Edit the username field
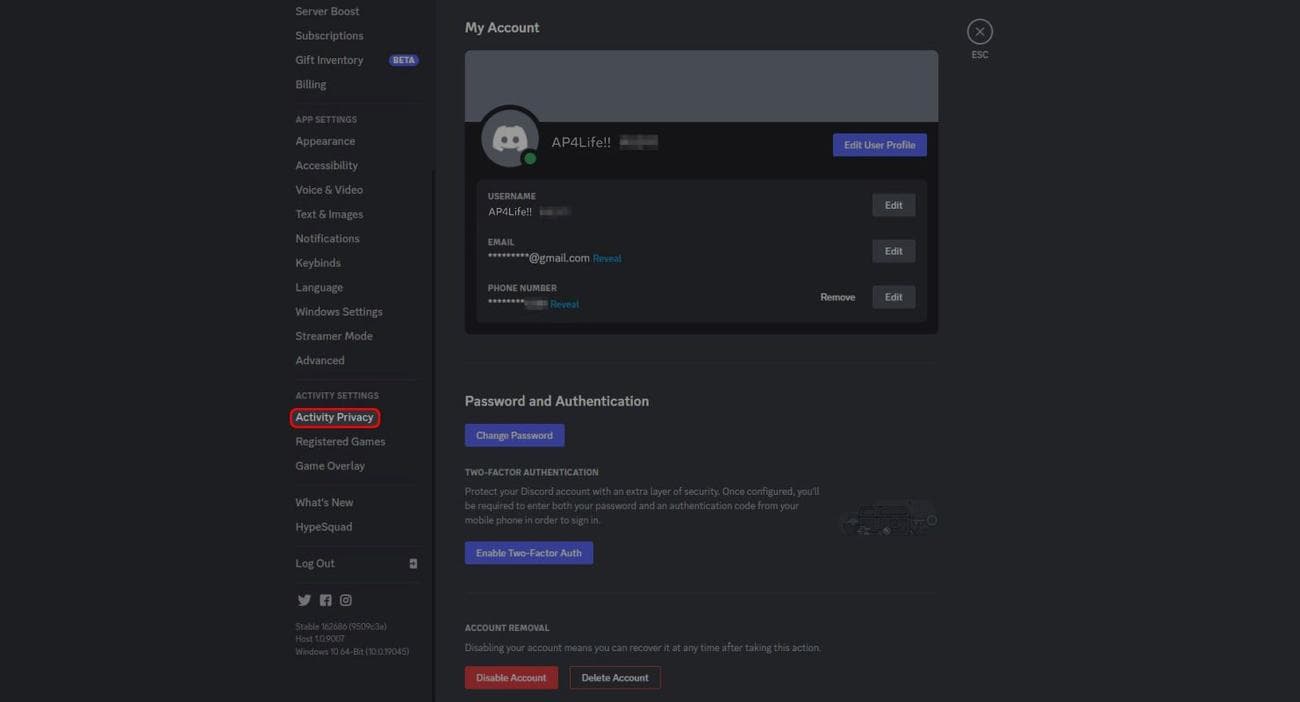The image size is (1300, 702). (893, 205)
